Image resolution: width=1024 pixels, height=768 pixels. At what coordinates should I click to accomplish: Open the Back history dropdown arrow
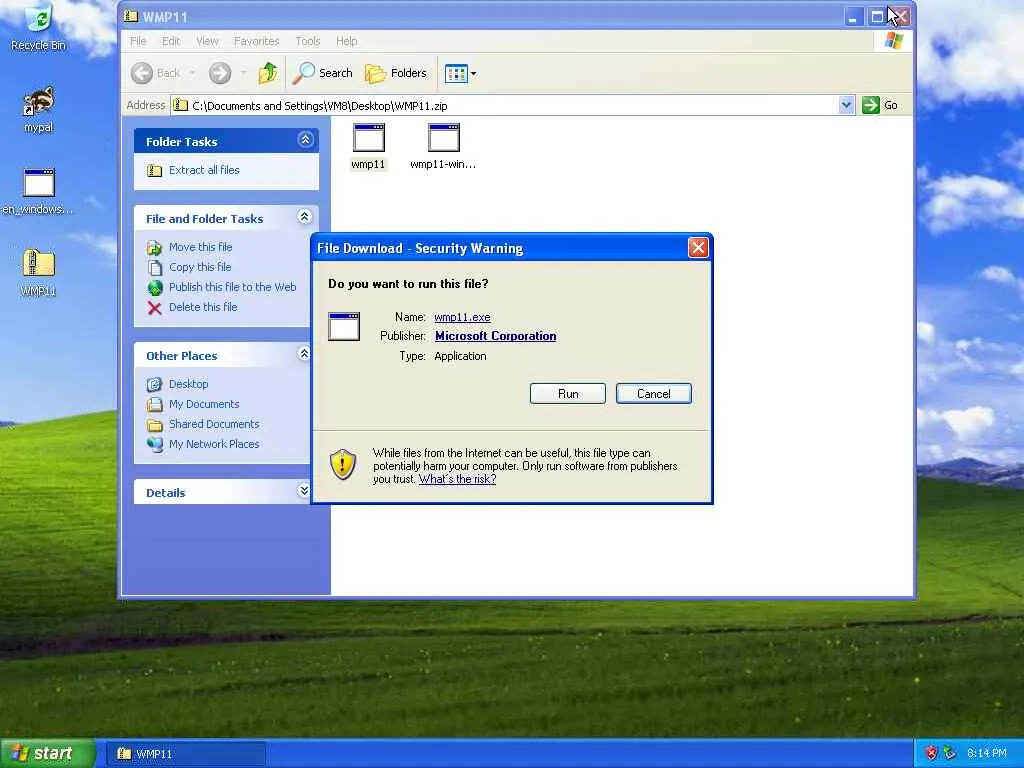tap(192, 73)
